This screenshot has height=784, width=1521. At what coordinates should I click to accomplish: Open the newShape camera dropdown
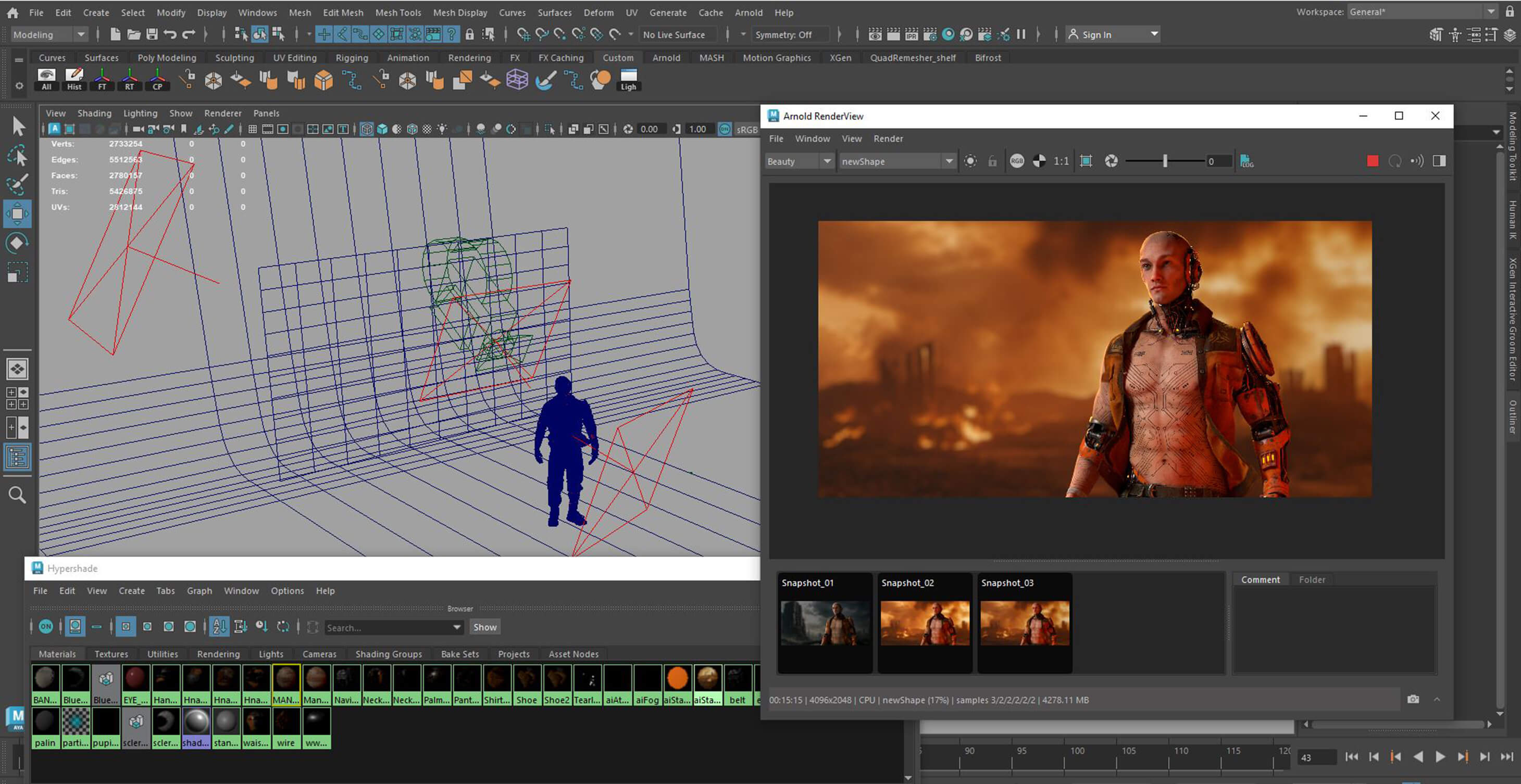897,161
